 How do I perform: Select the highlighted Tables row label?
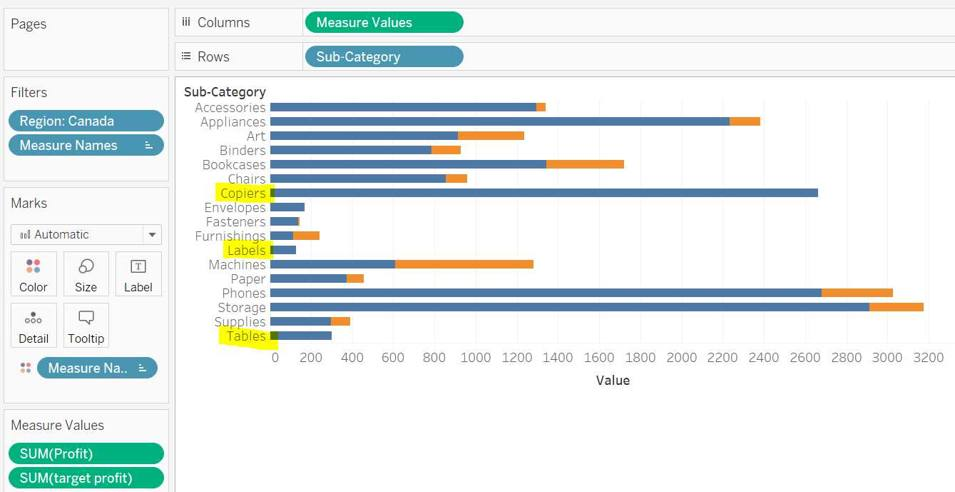click(246, 337)
